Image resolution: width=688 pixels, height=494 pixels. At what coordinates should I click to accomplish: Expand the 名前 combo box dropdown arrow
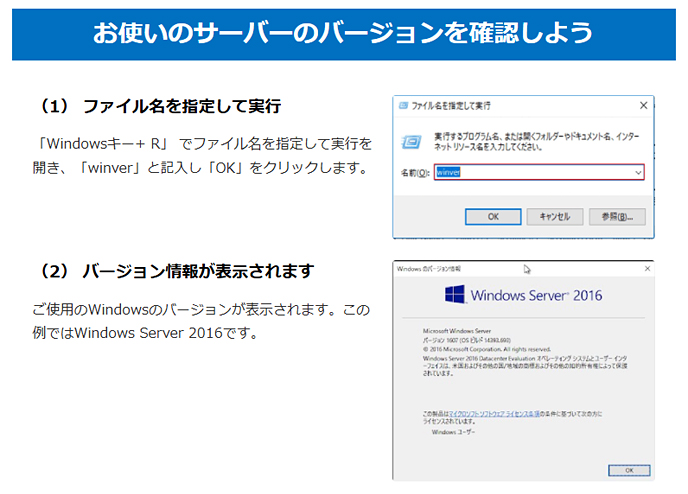point(637,172)
